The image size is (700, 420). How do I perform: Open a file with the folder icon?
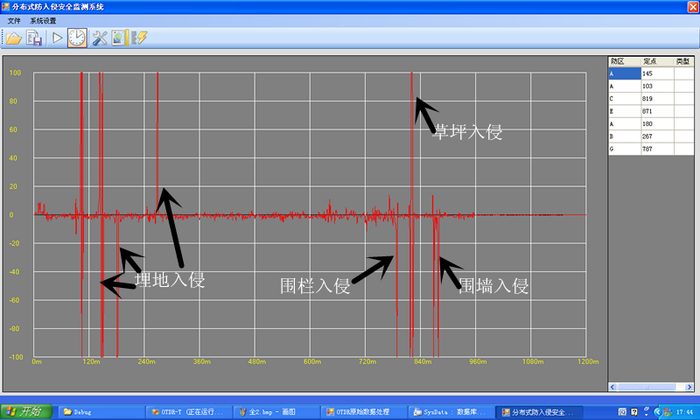tap(14, 38)
